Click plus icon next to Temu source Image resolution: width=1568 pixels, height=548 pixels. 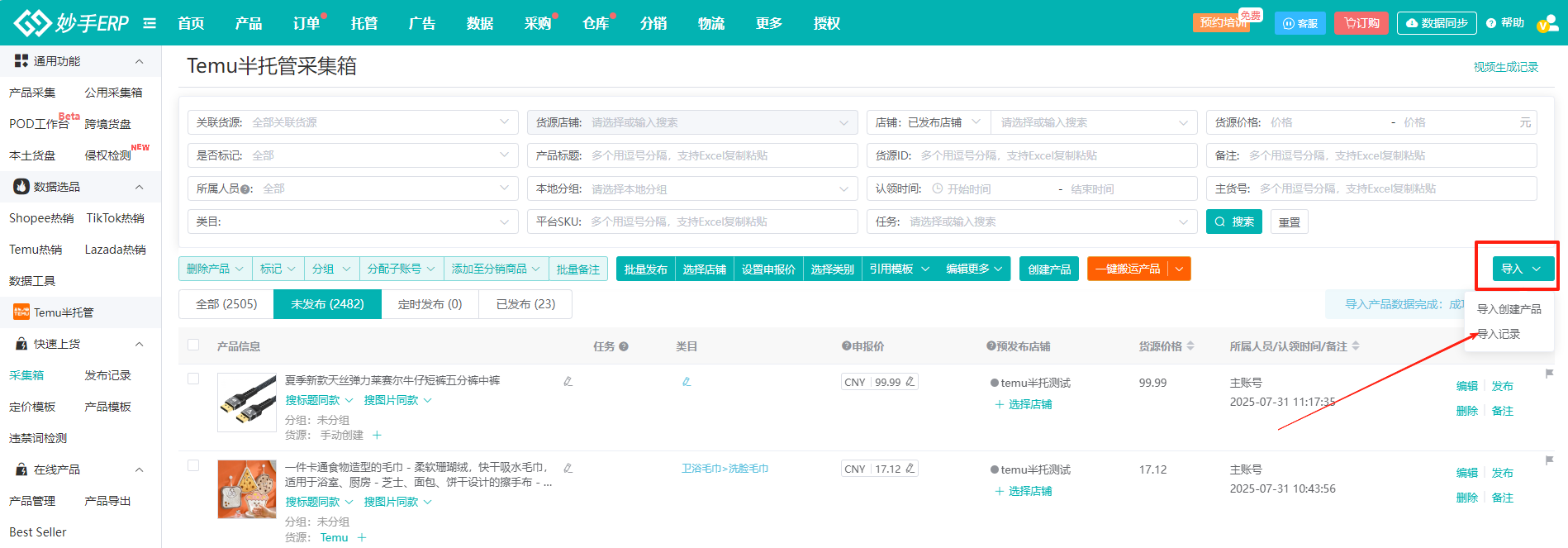point(362,537)
